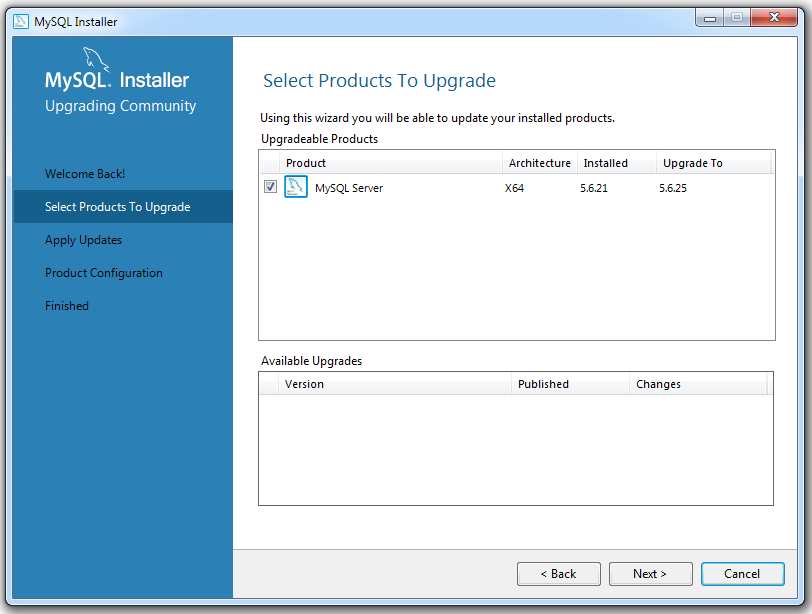Screen dimensions: 812x614
Task: Select the MySQL Server row name
Action: click(x=349, y=188)
